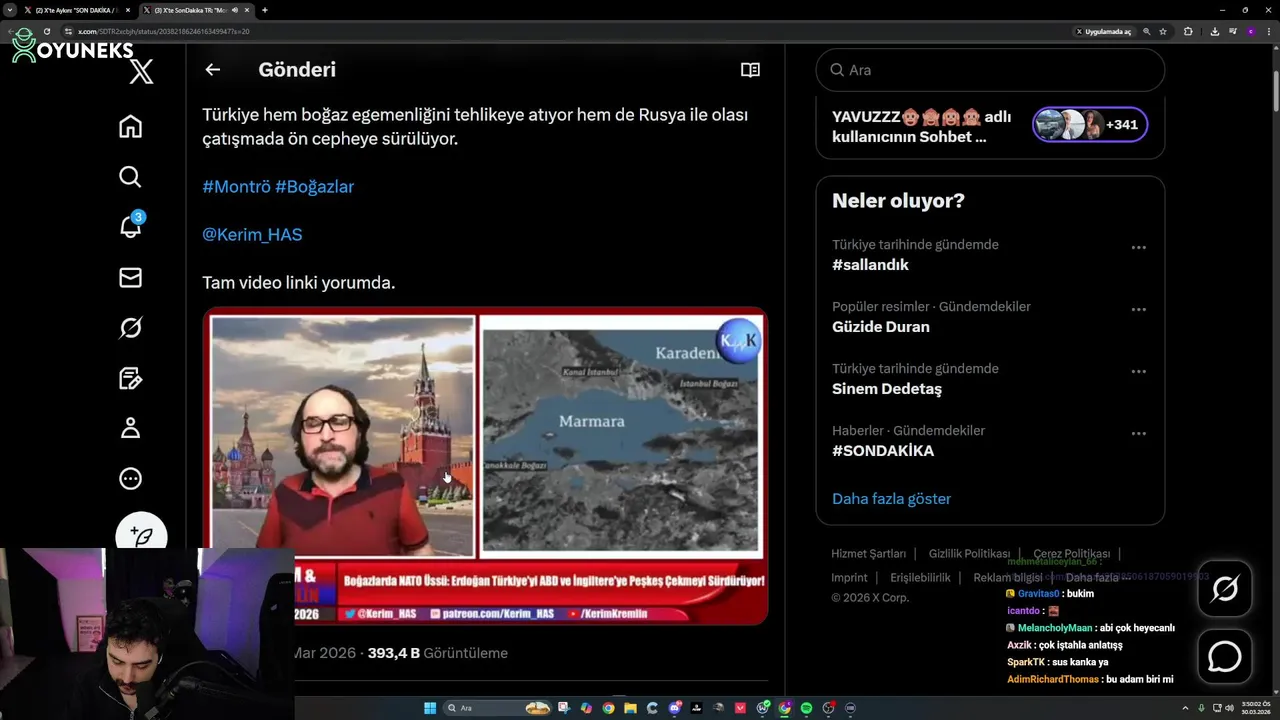This screenshot has width=1280, height=720.
Task: Open the More circle icon in sidebar
Action: click(x=130, y=478)
